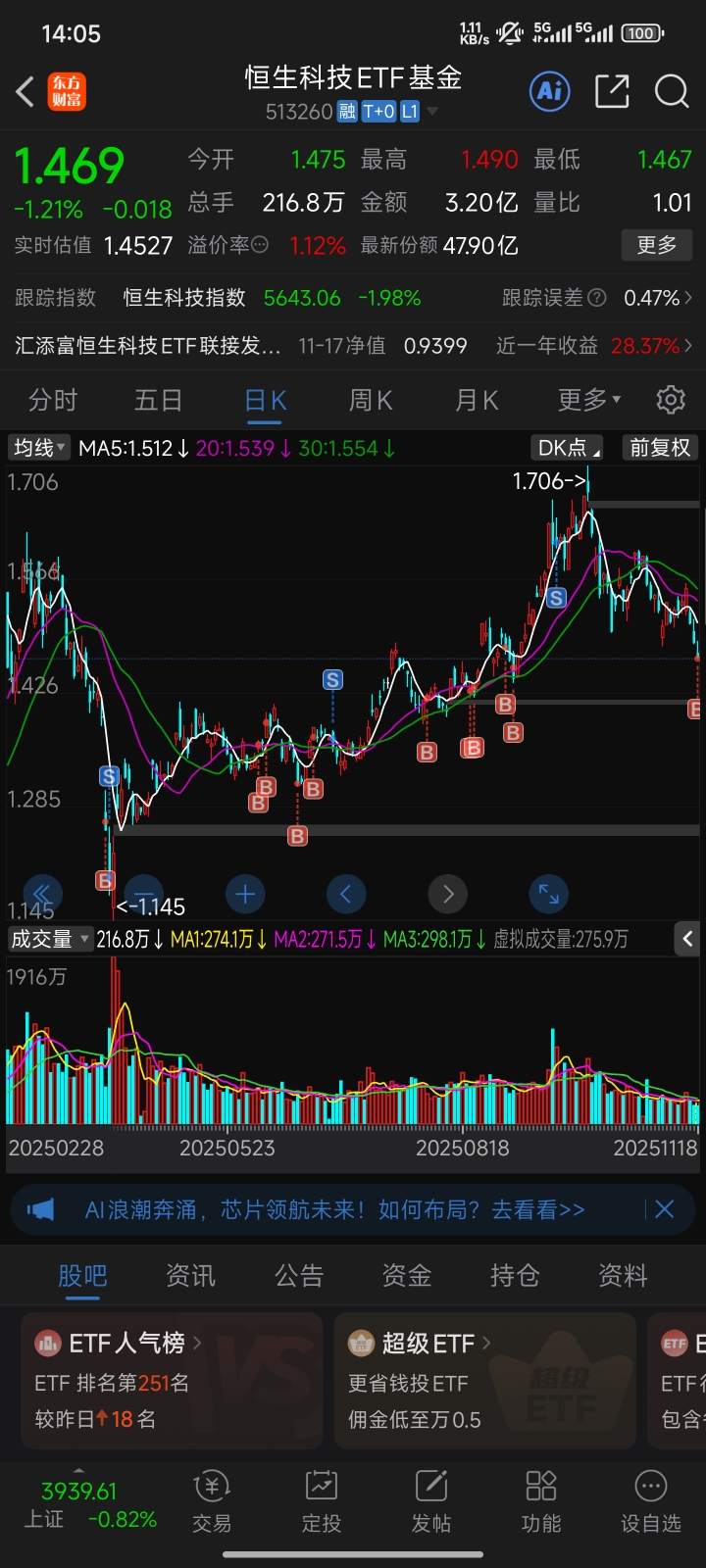Screen dimensions: 706x1568
Task: Open 汇添富恒生科技ETF联接 fund row
Action: point(353,345)
